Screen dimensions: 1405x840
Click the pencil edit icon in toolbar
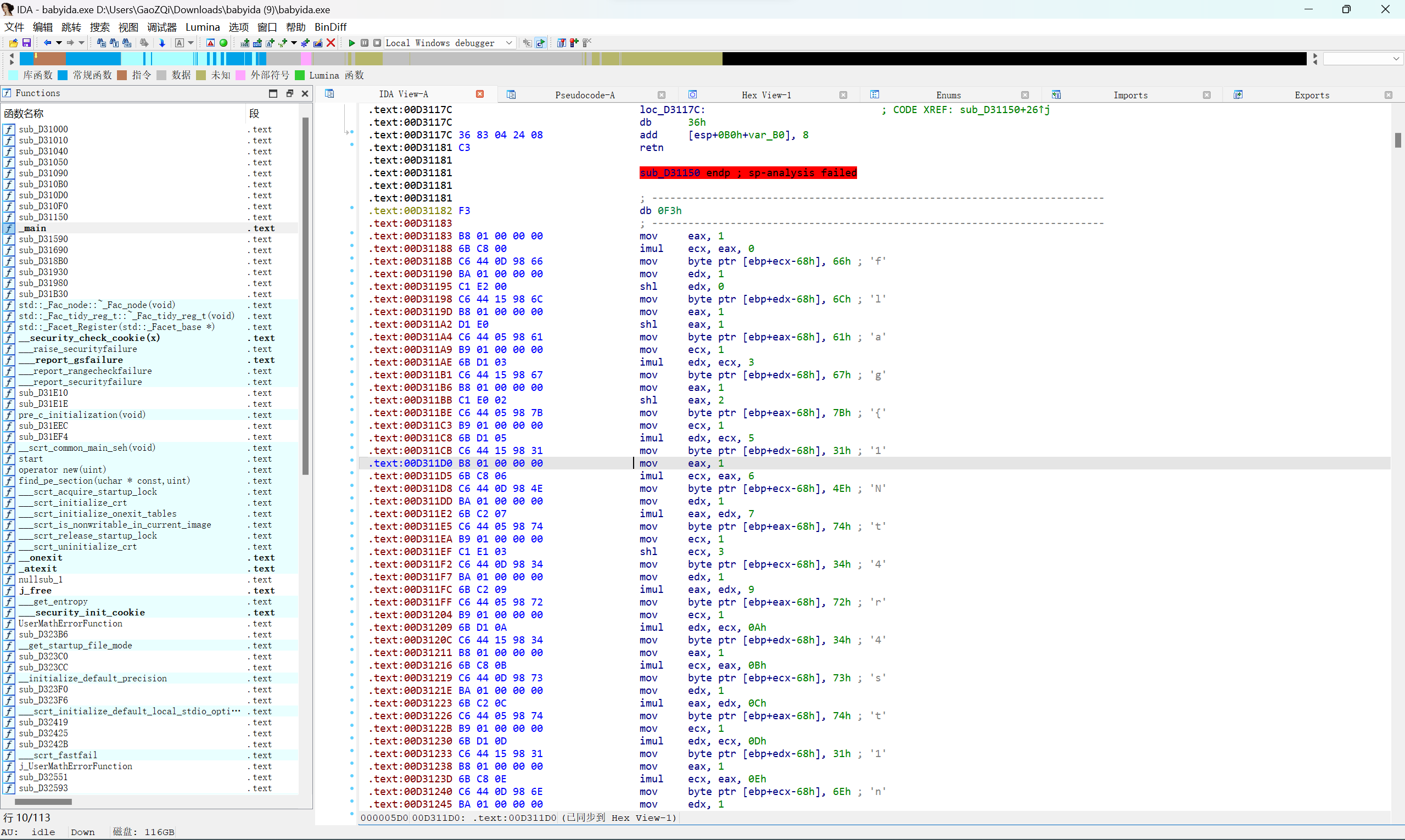click(x=318, y=43)
